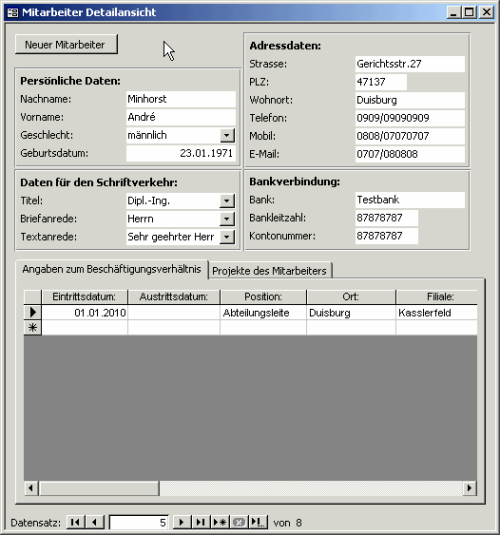
Task: Switch to the Projekte des Mitarbeiters tab
Action: pos(269,271)
